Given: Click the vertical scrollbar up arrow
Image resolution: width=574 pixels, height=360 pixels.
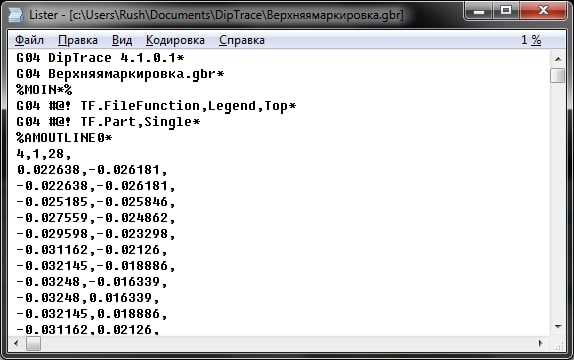Looking at the screenshot, I should [558, 59].
